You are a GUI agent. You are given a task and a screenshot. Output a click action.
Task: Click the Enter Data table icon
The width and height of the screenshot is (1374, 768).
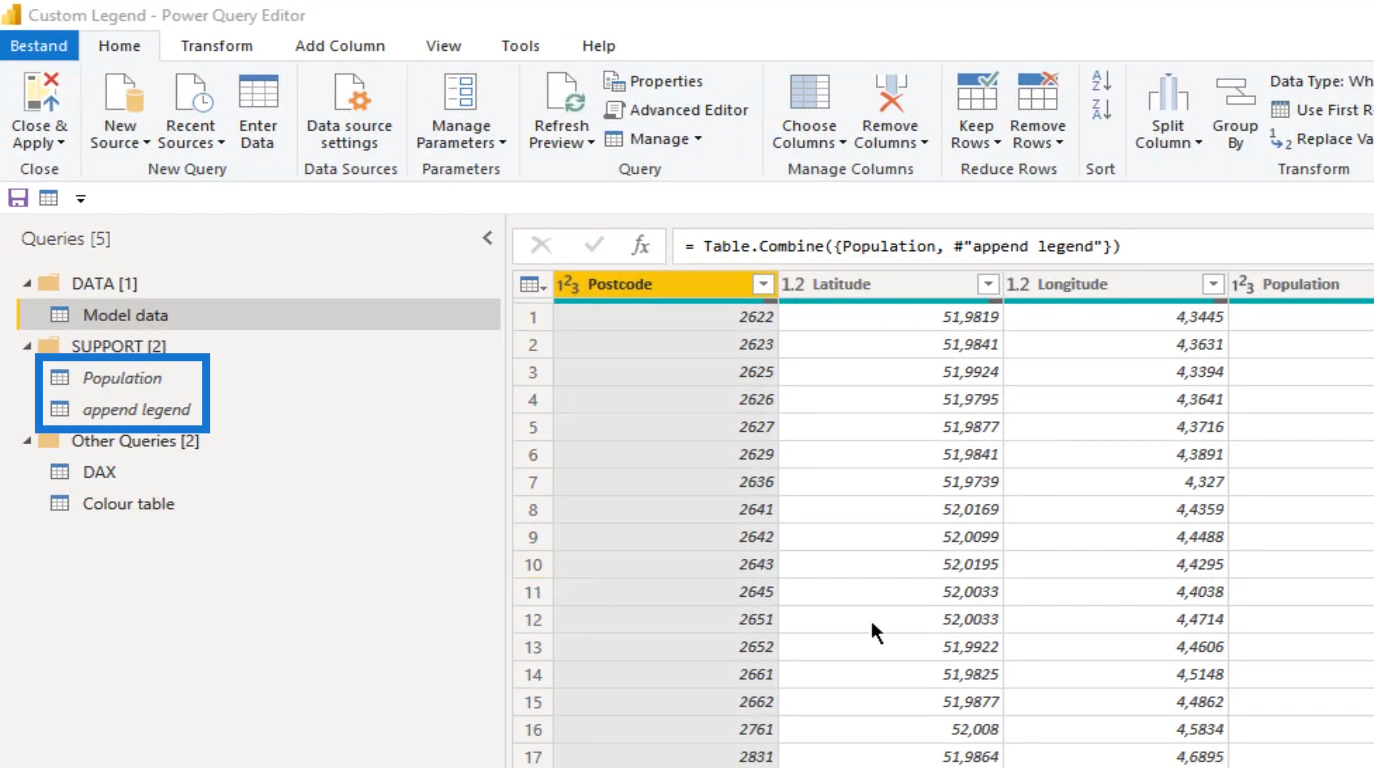pyautogui.click(x=258, y=92)
